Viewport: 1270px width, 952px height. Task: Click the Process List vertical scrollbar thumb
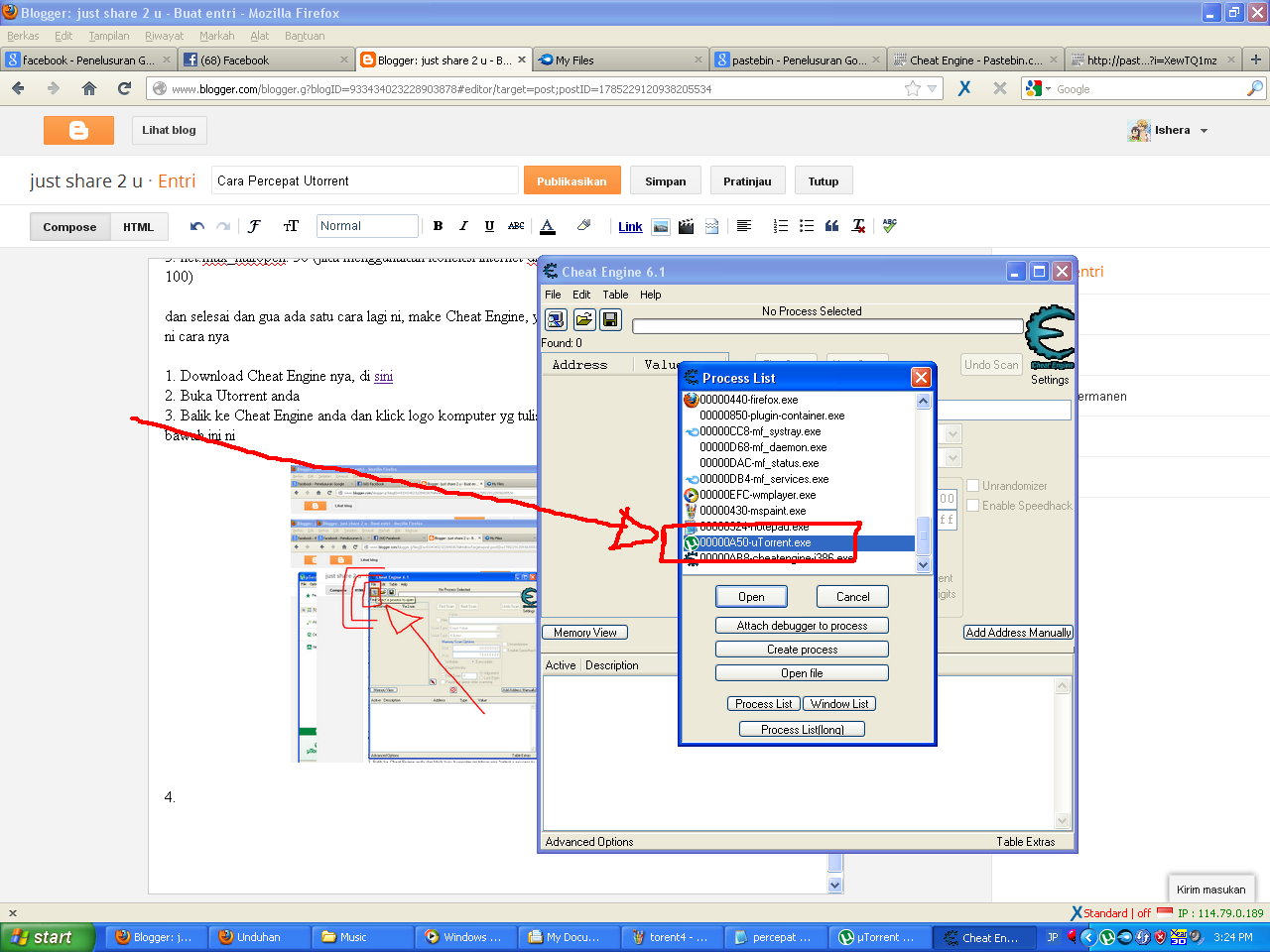point(923,535)
